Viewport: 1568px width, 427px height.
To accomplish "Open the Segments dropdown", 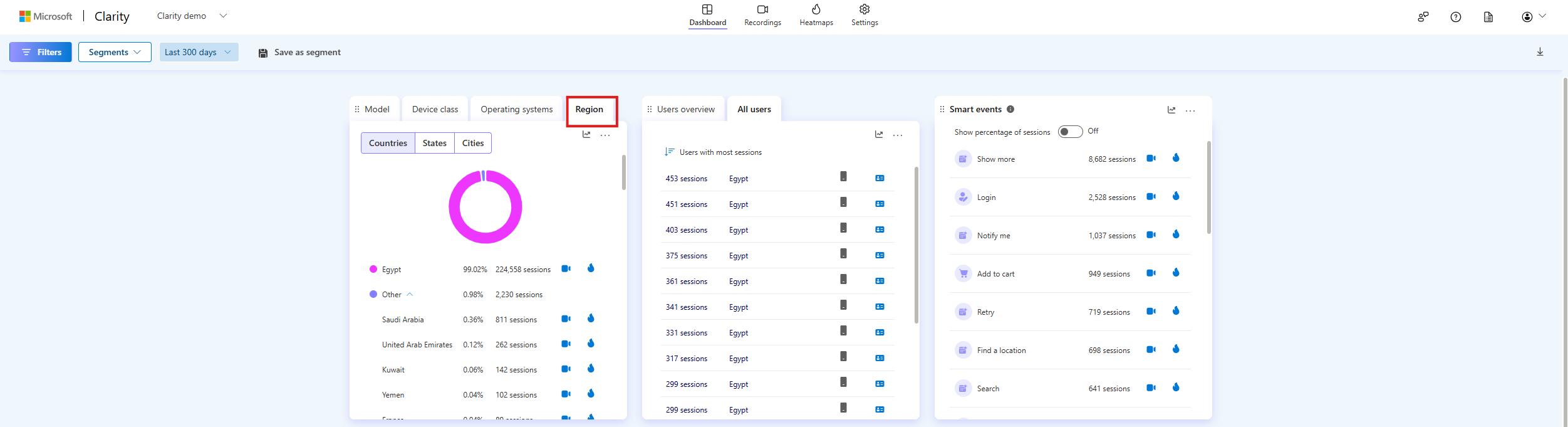I will (x=115, y=52).
